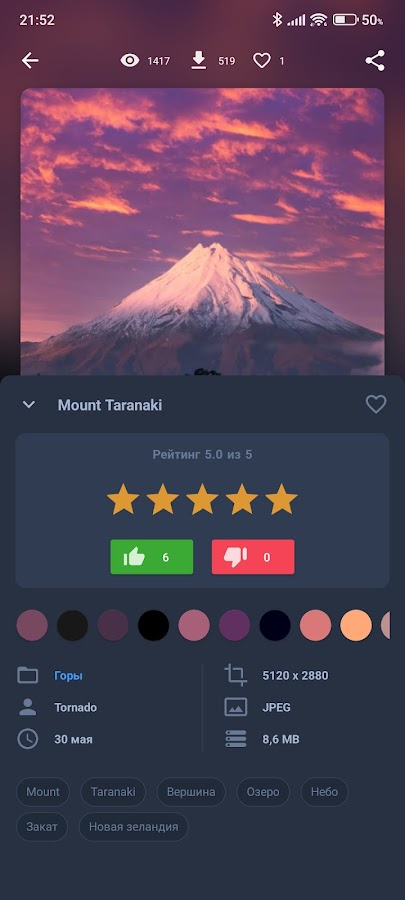The image size is (405, 900).
Task: Tap the eye views icon
Action: click(x=130, y=60)
